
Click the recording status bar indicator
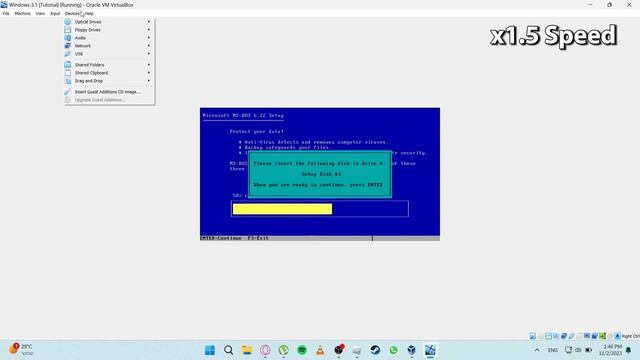595,336
